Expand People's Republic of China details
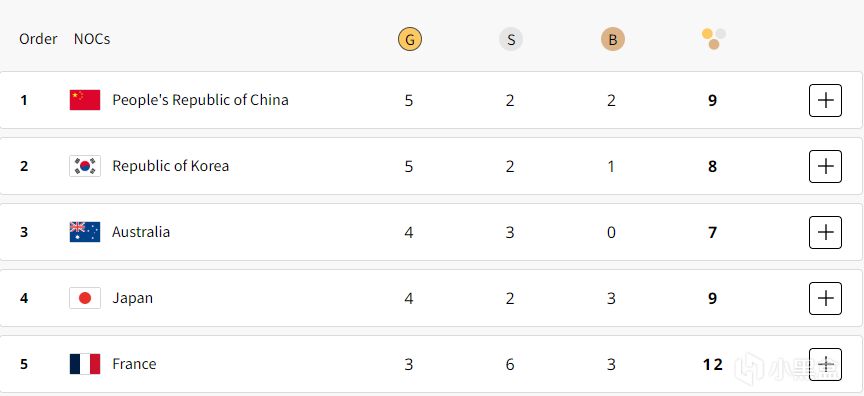 pos(825,100)
